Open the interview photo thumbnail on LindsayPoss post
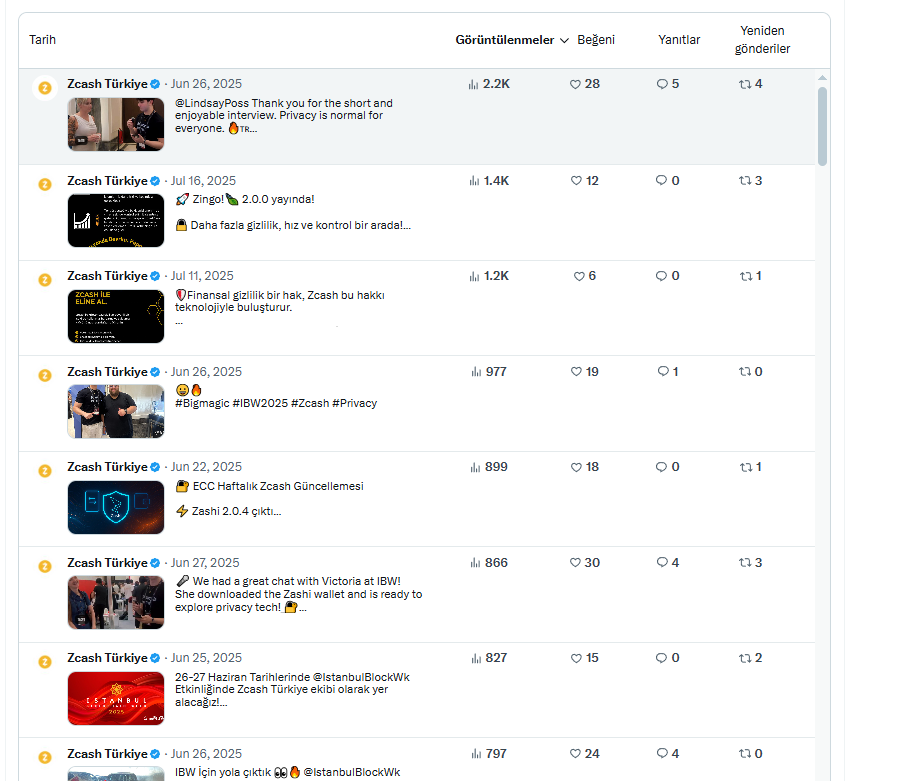 click(116, 124)
